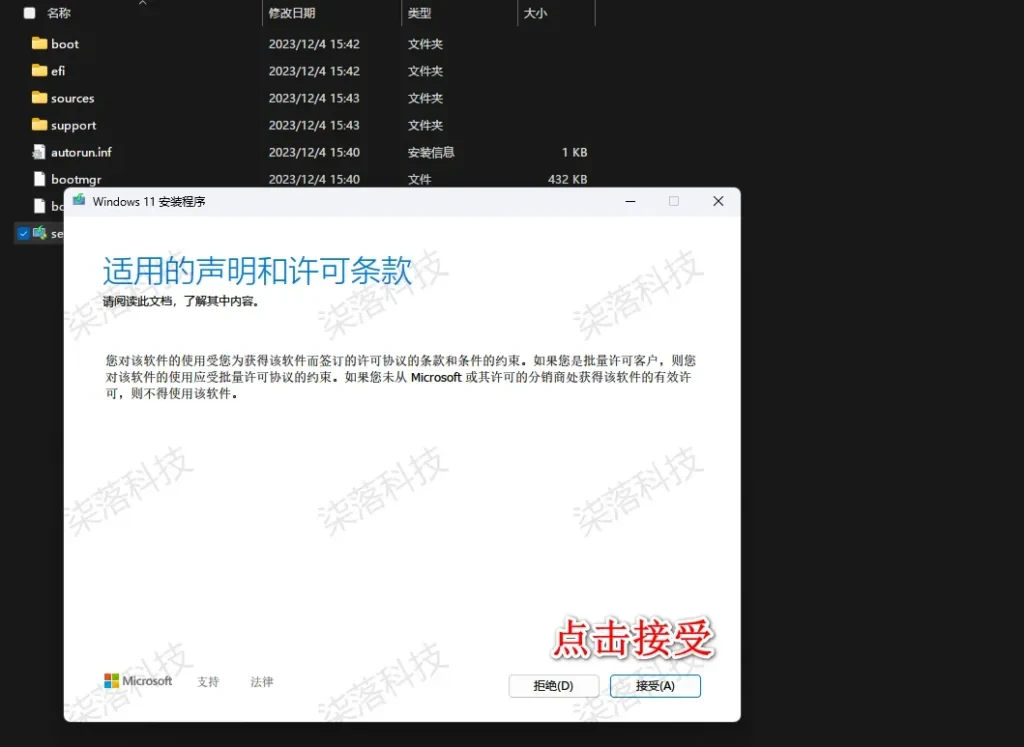Screen dimensions: 1024x747
Task: Click the Decline 拒绝(D) button
Action: point(553,686)
